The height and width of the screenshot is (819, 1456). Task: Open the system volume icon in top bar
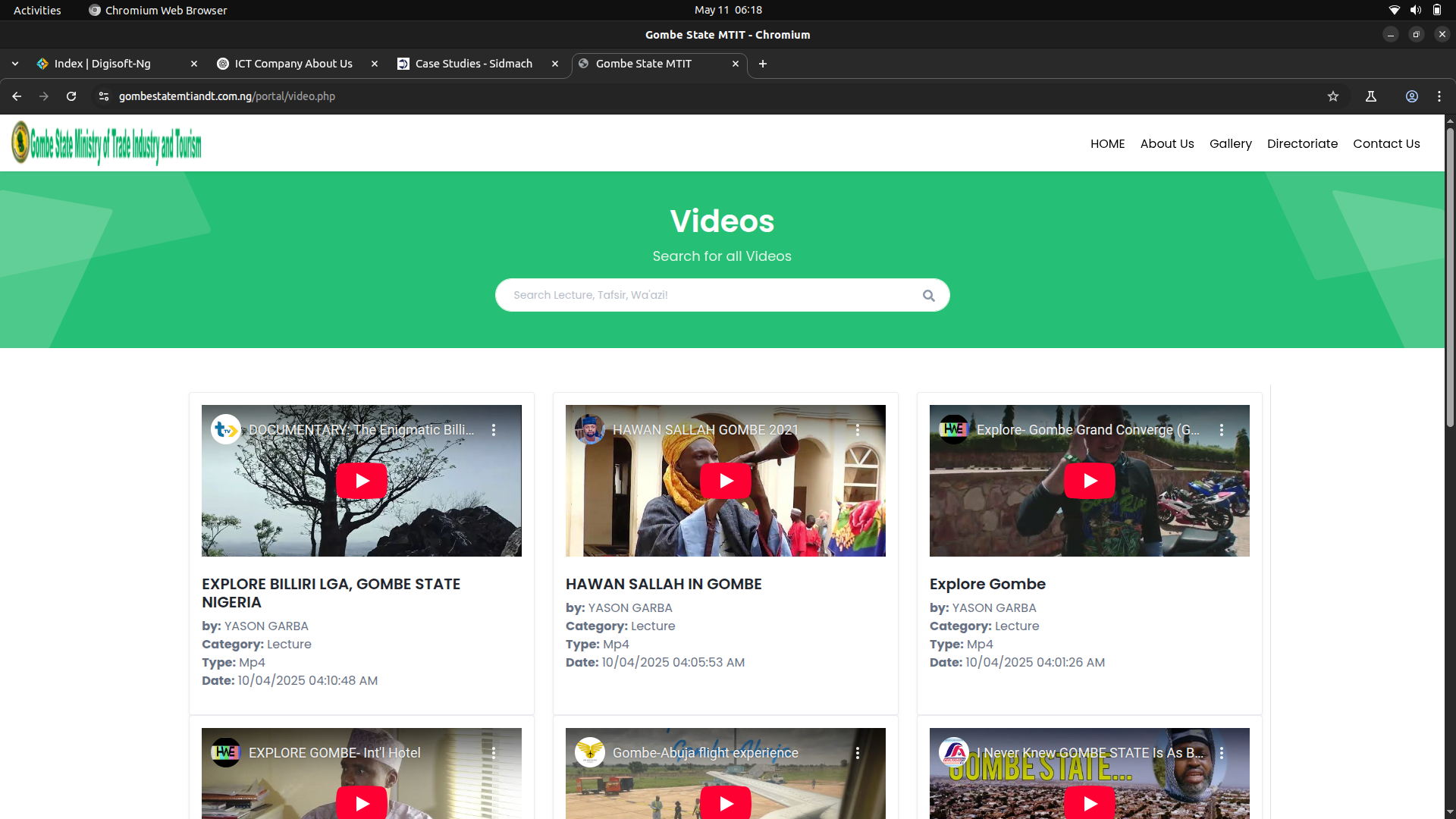point(1415,10)
